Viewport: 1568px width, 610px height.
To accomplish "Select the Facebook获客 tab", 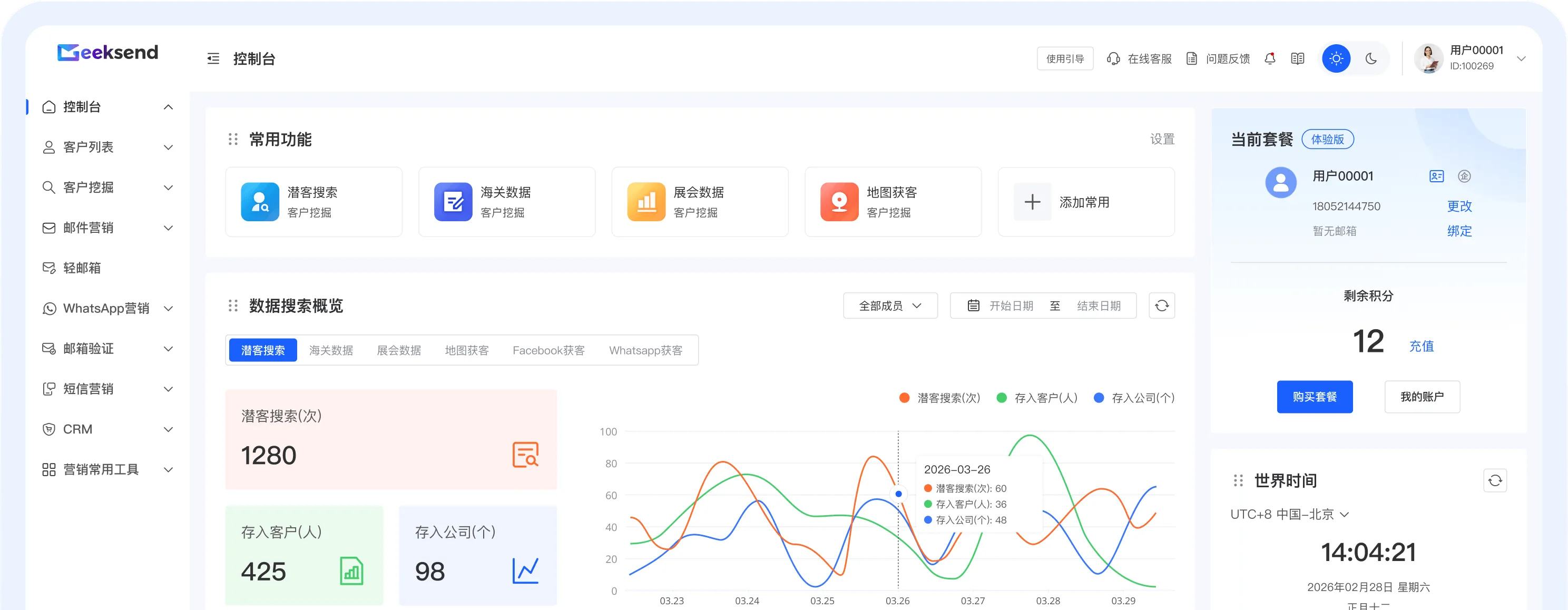I will (x=548, y=350).
